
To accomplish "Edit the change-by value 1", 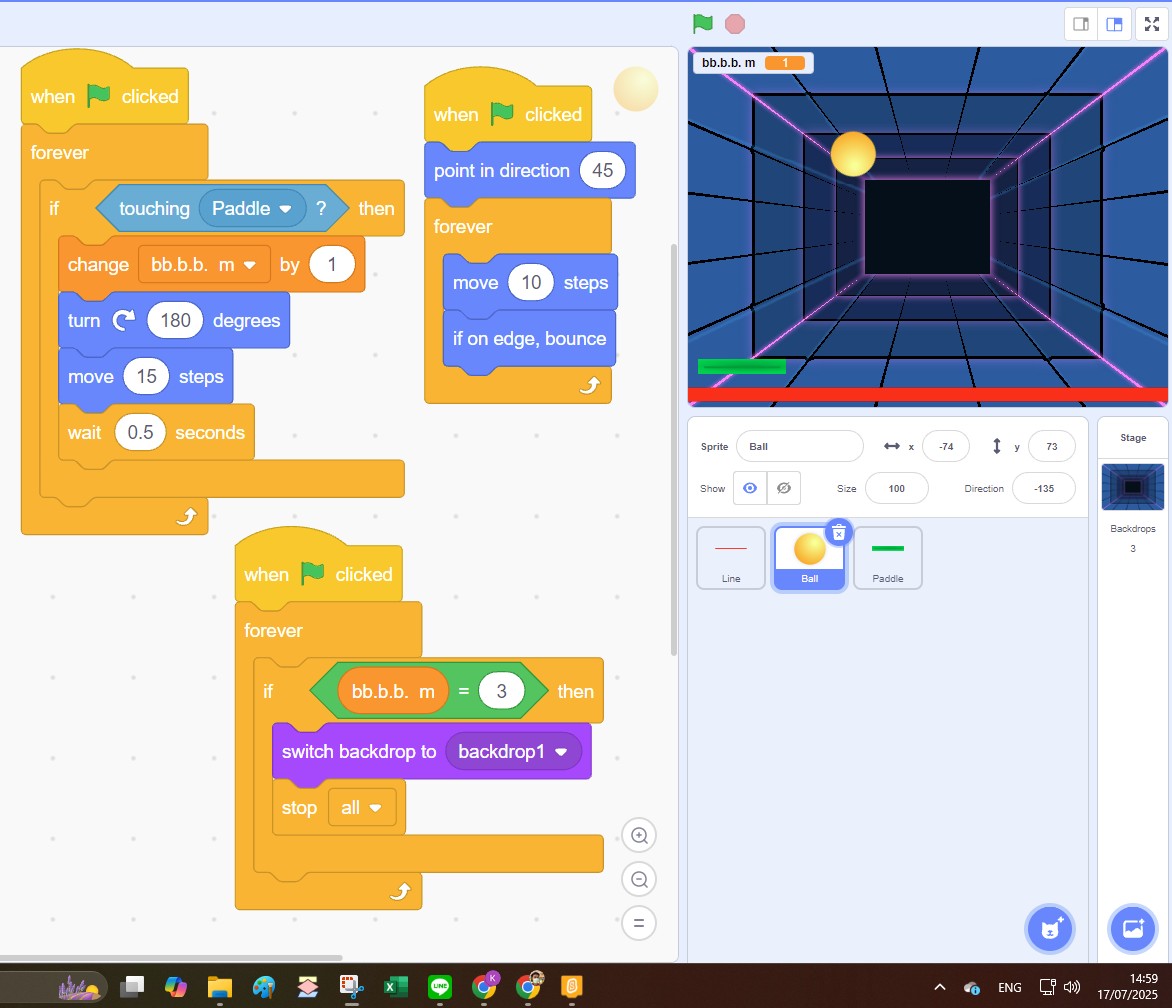I will [332, 265].
